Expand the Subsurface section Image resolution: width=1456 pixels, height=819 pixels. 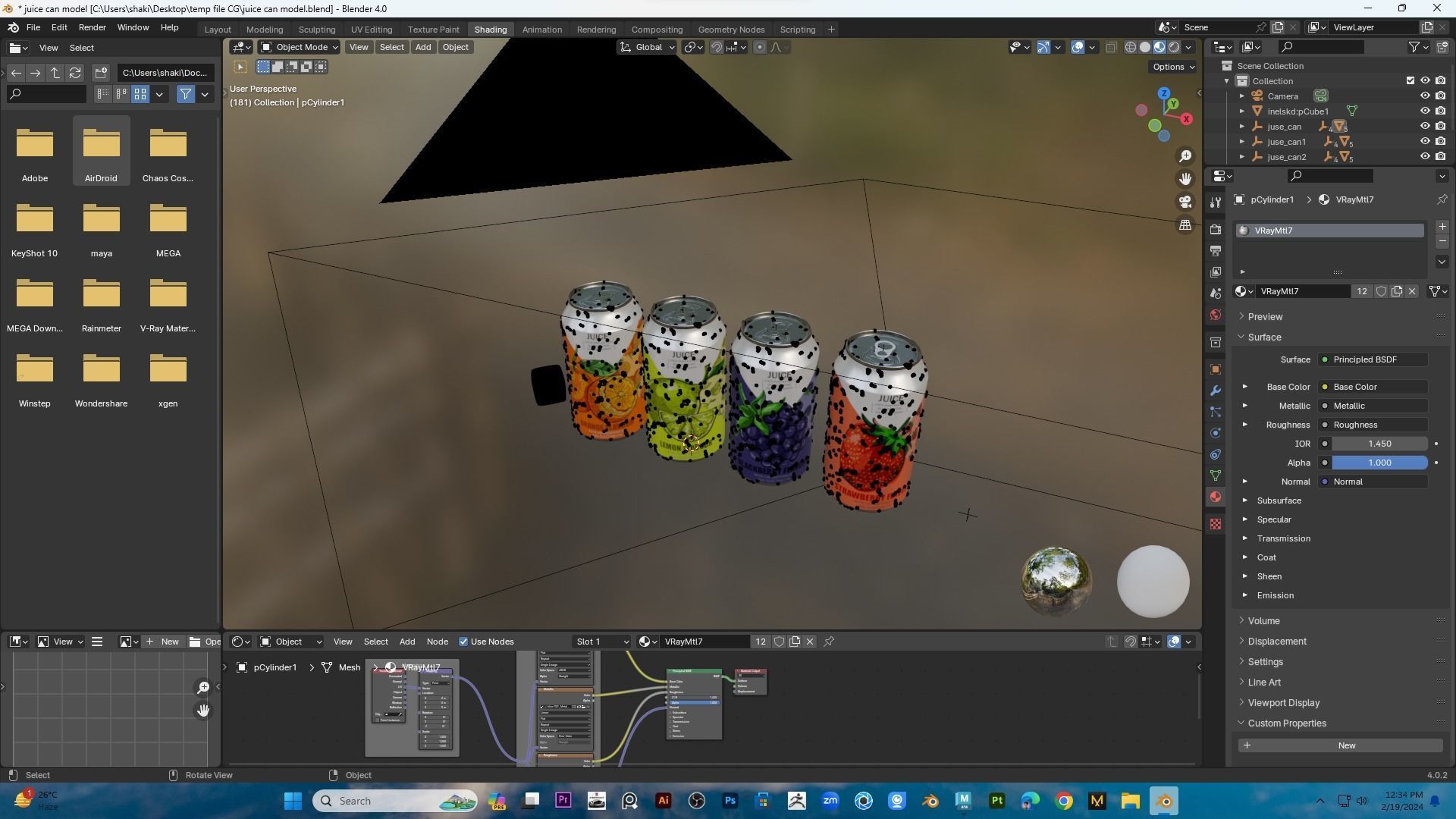pos(1279,500)
